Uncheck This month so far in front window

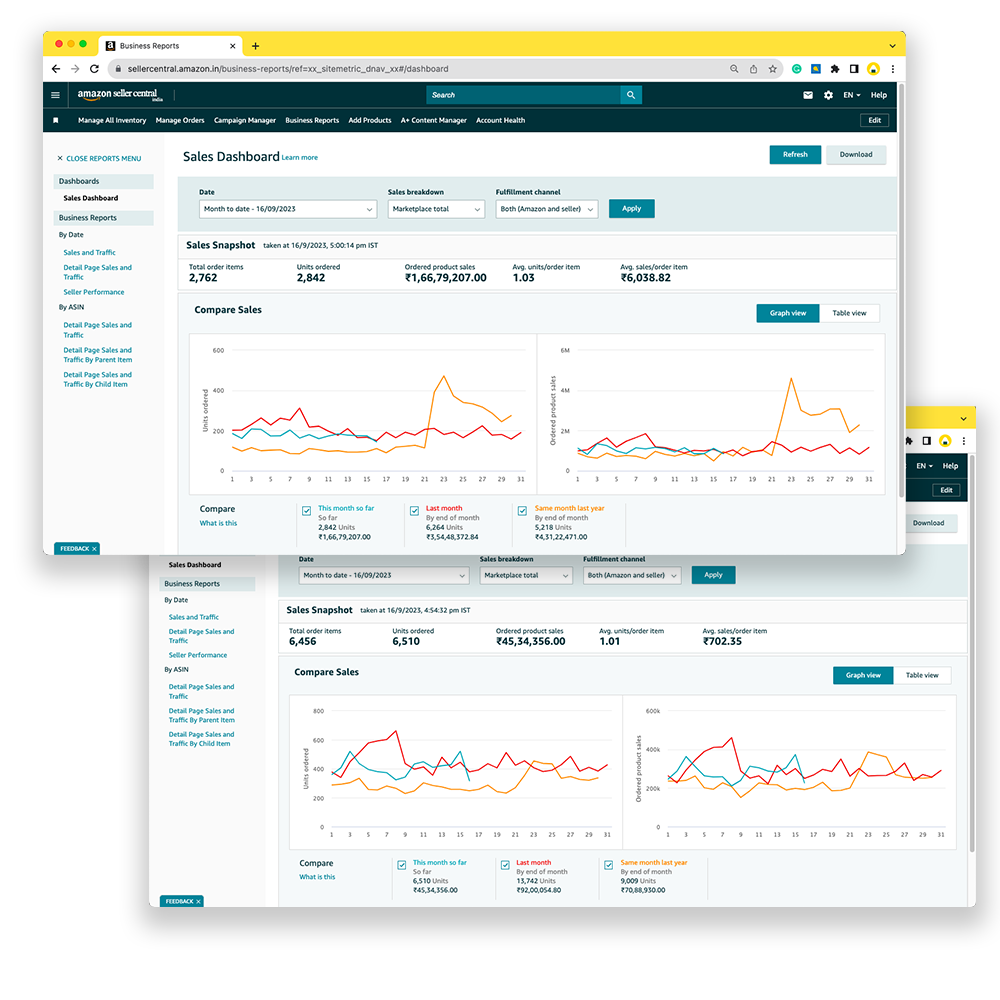[x=307, y=511]
